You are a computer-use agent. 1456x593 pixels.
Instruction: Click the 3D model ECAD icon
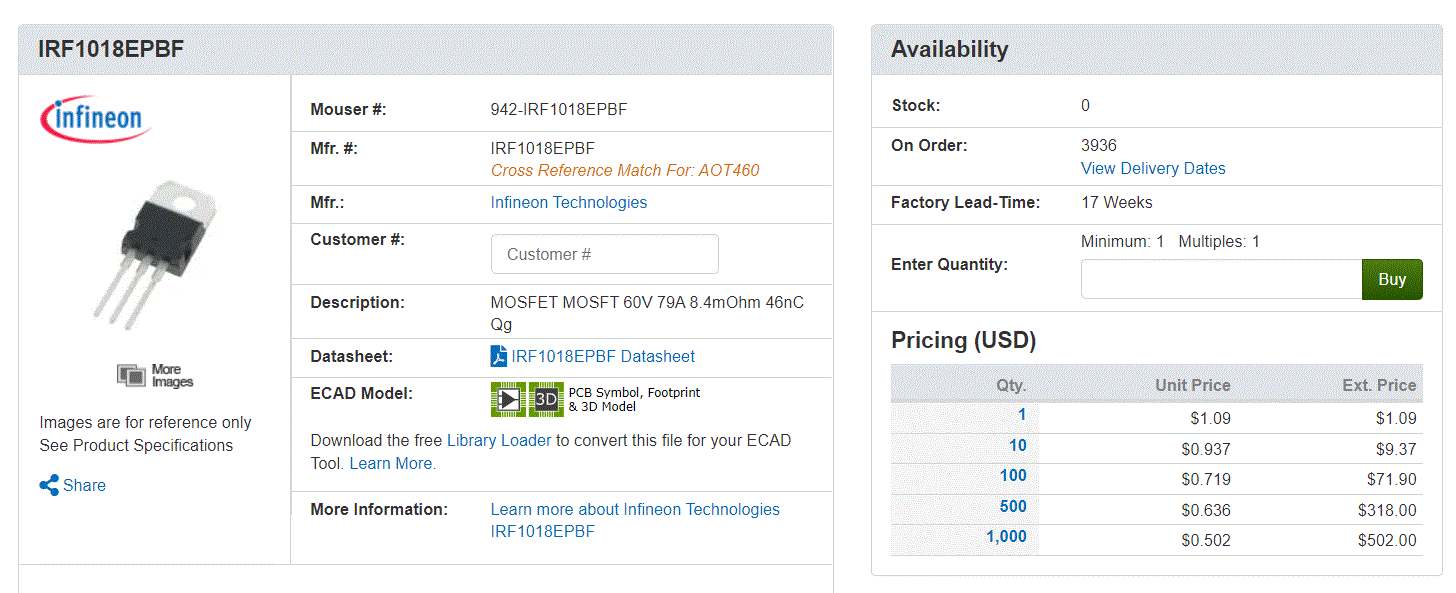click(546, 399)
